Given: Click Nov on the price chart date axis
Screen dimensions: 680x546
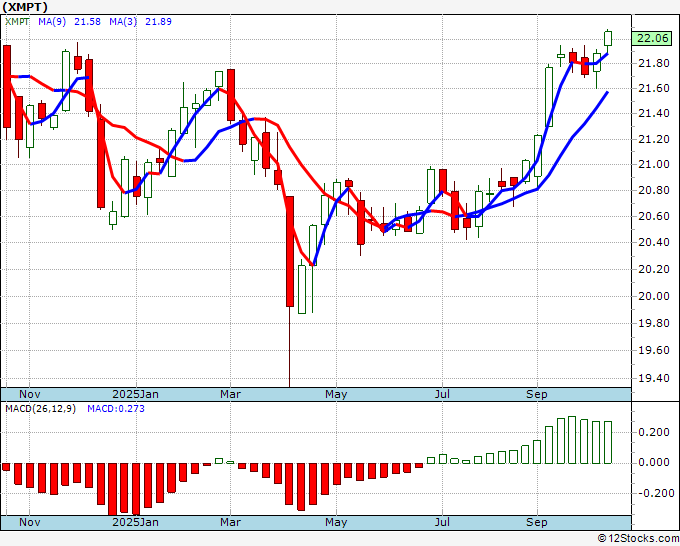Looking at the screenshot, I should point(29,394).
